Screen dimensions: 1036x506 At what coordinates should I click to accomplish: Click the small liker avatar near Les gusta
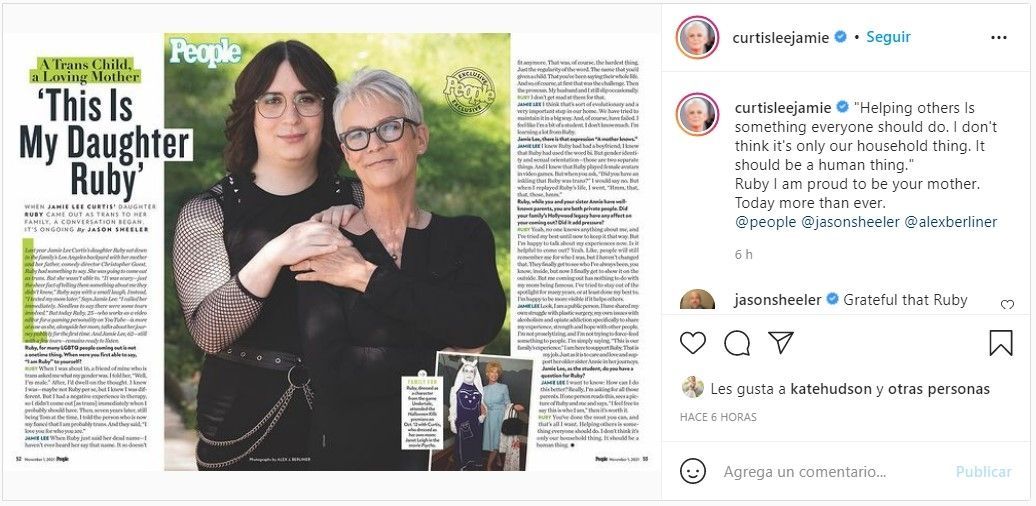692,387
